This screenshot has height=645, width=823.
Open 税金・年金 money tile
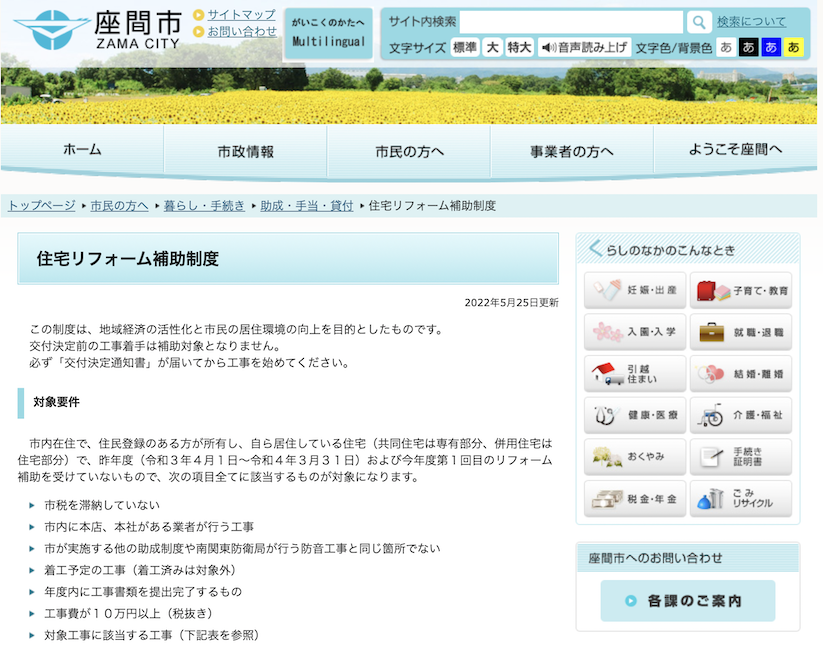pyautogui.click(x=635, y=499)
